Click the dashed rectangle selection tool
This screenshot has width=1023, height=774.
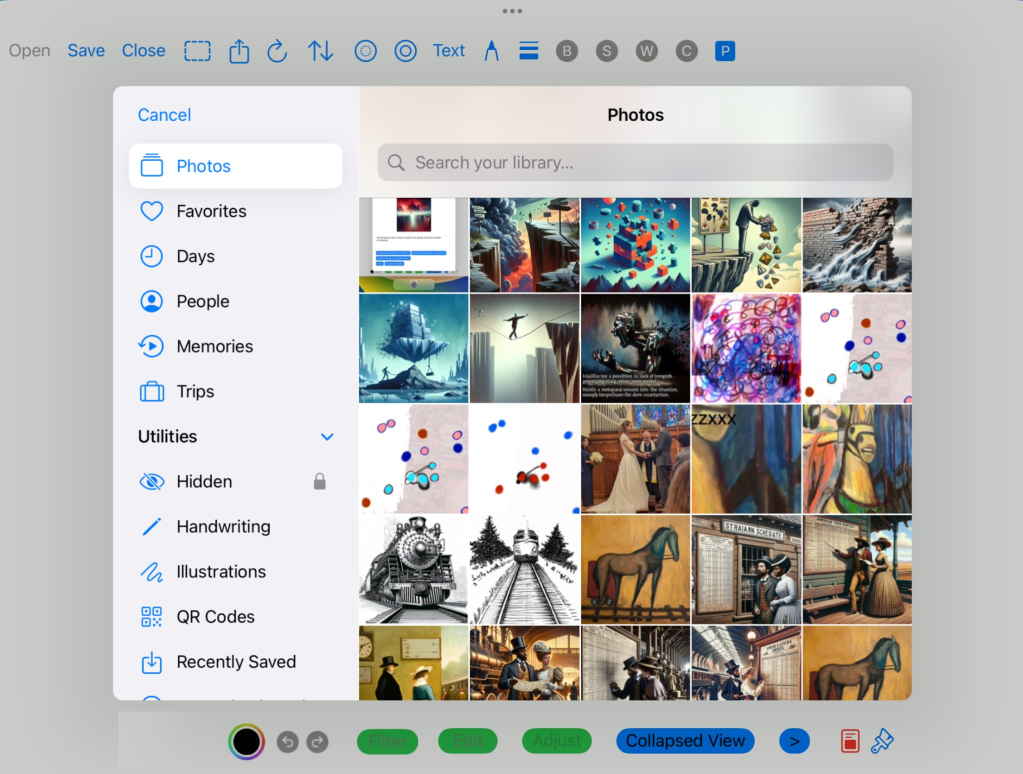(198, 51)
